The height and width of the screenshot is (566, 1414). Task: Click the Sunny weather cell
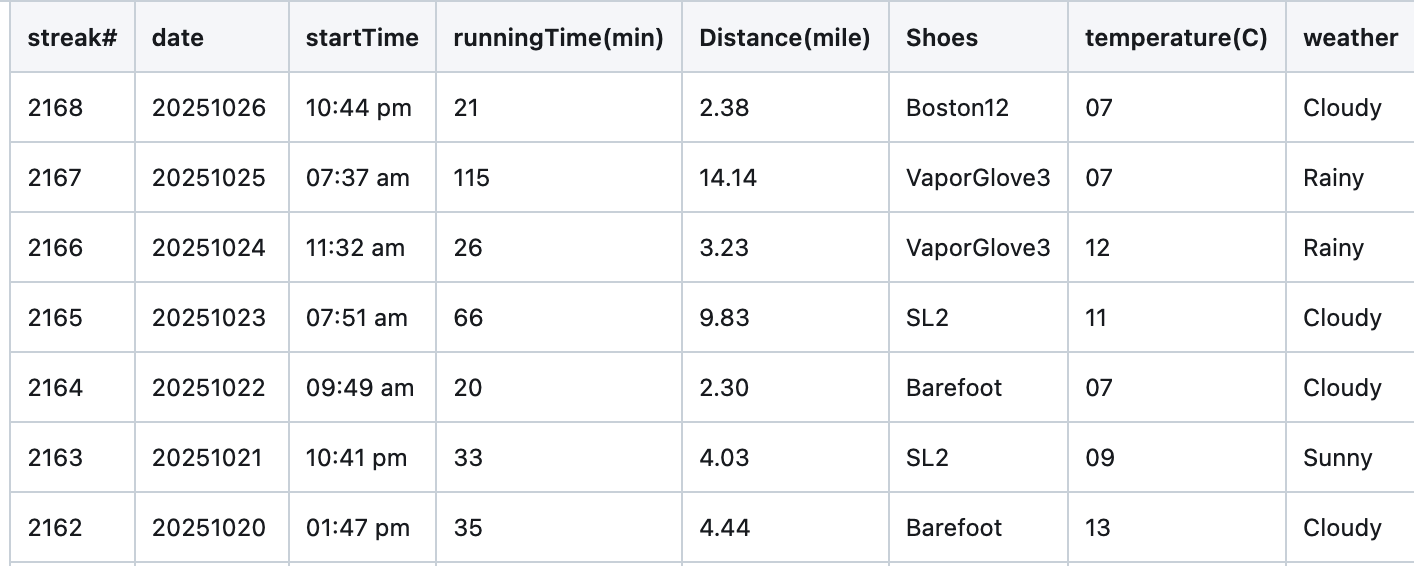(x=1337, y=458)
